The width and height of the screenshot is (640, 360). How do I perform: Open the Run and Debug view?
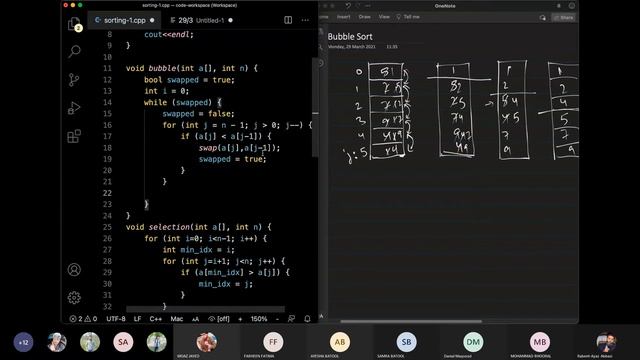point(74,108)
